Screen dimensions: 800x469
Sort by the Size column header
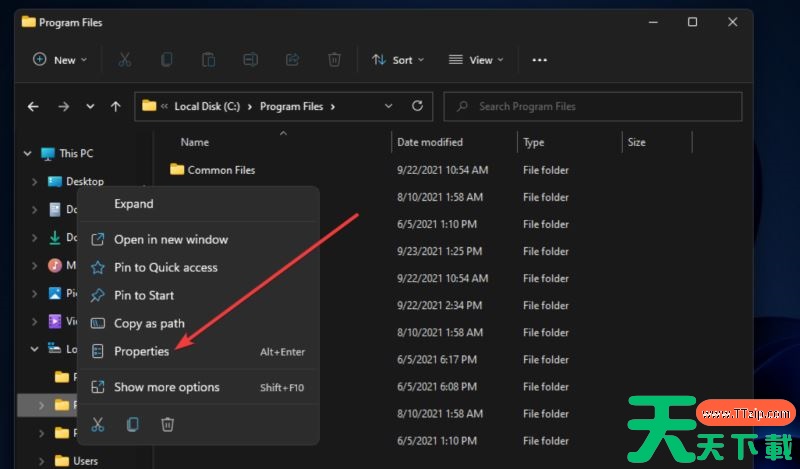(636, 142)
